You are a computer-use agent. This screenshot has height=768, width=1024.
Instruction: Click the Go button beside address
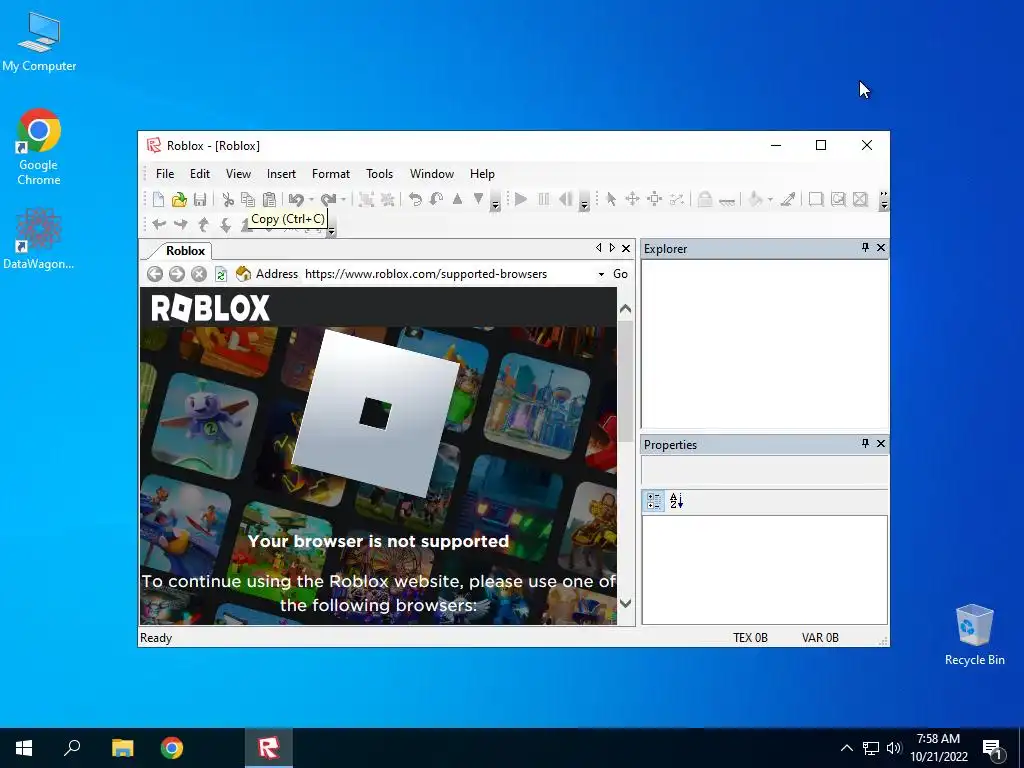tap(620, 274)
